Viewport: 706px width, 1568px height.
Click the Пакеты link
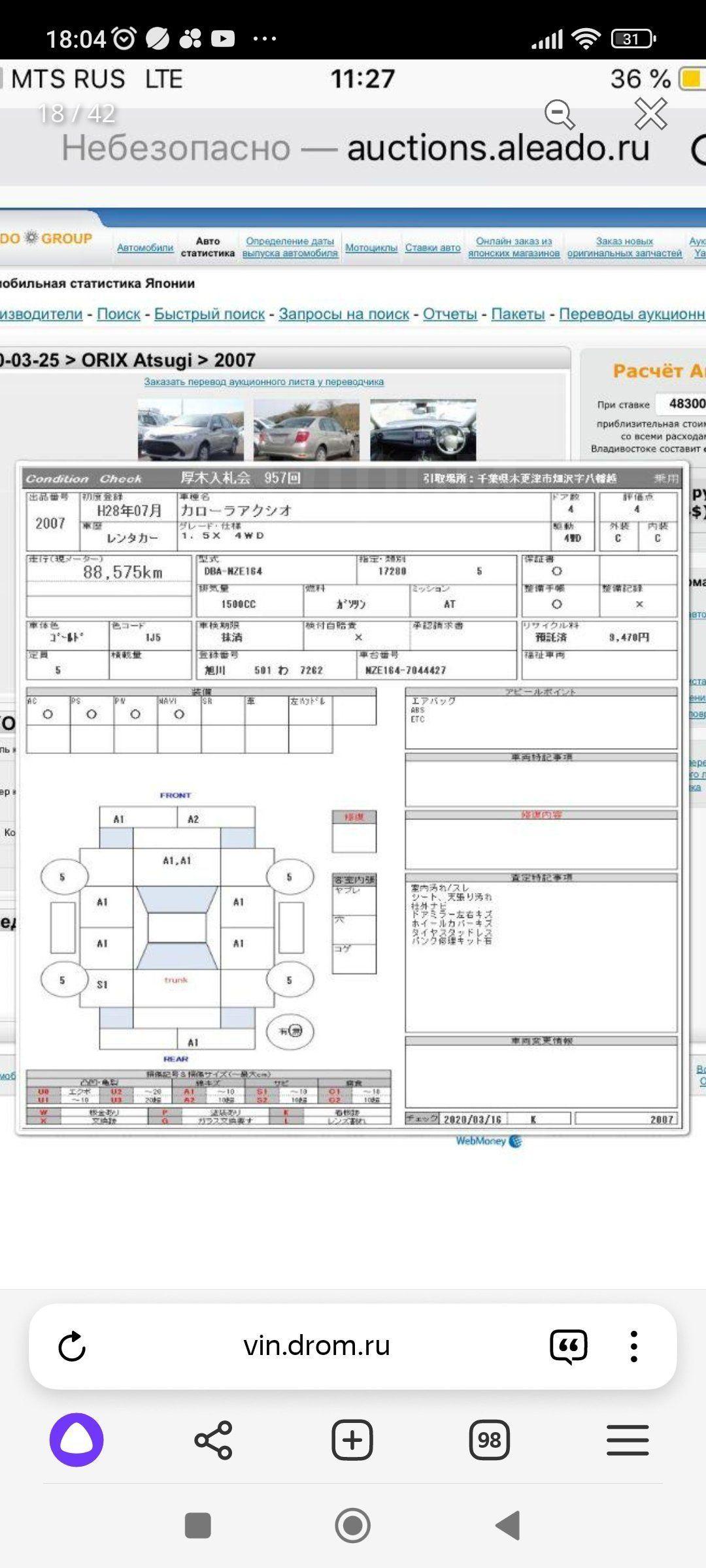(518, 314)
